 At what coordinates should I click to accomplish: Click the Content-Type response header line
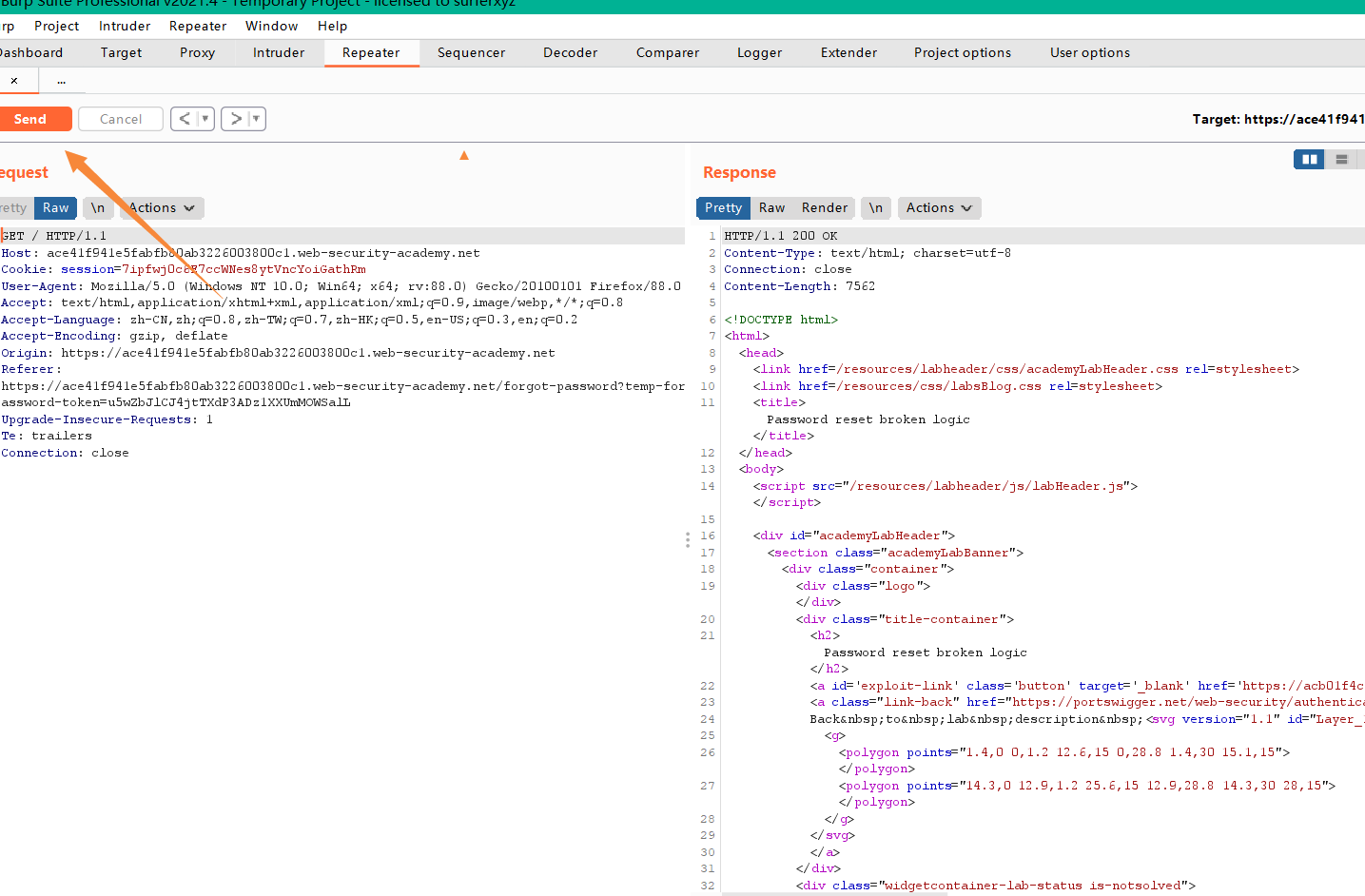click(868, 253)
